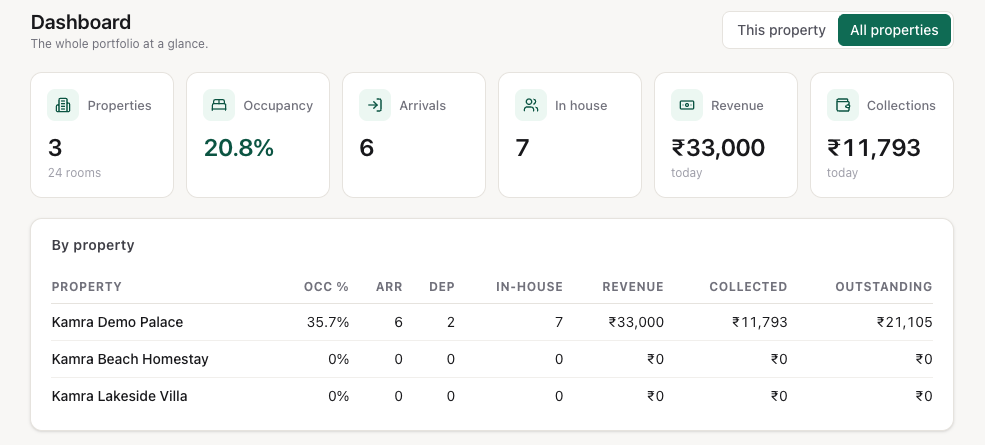Select the All properties toggle
The width and height of the screenshot is (985, 445).
(894, 30)
